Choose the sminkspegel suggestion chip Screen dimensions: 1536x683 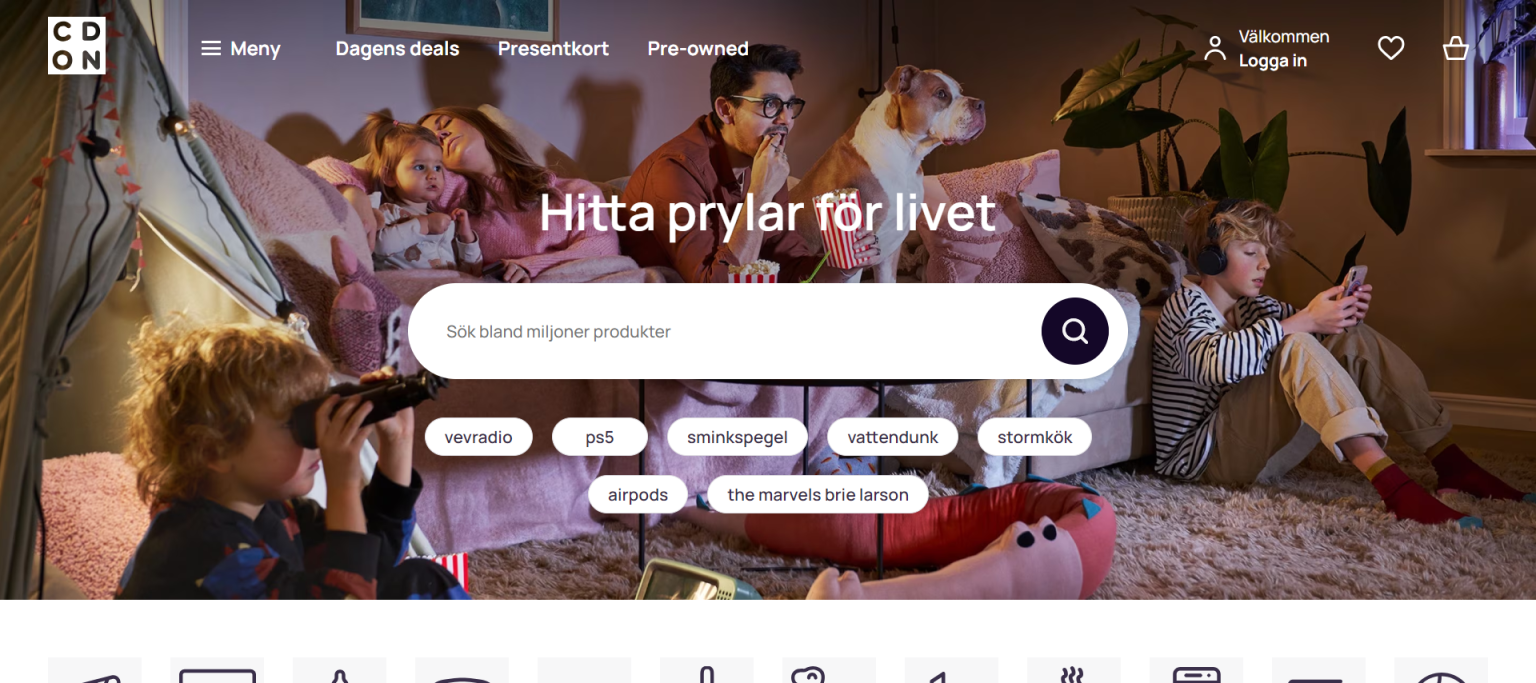[737, 437]
